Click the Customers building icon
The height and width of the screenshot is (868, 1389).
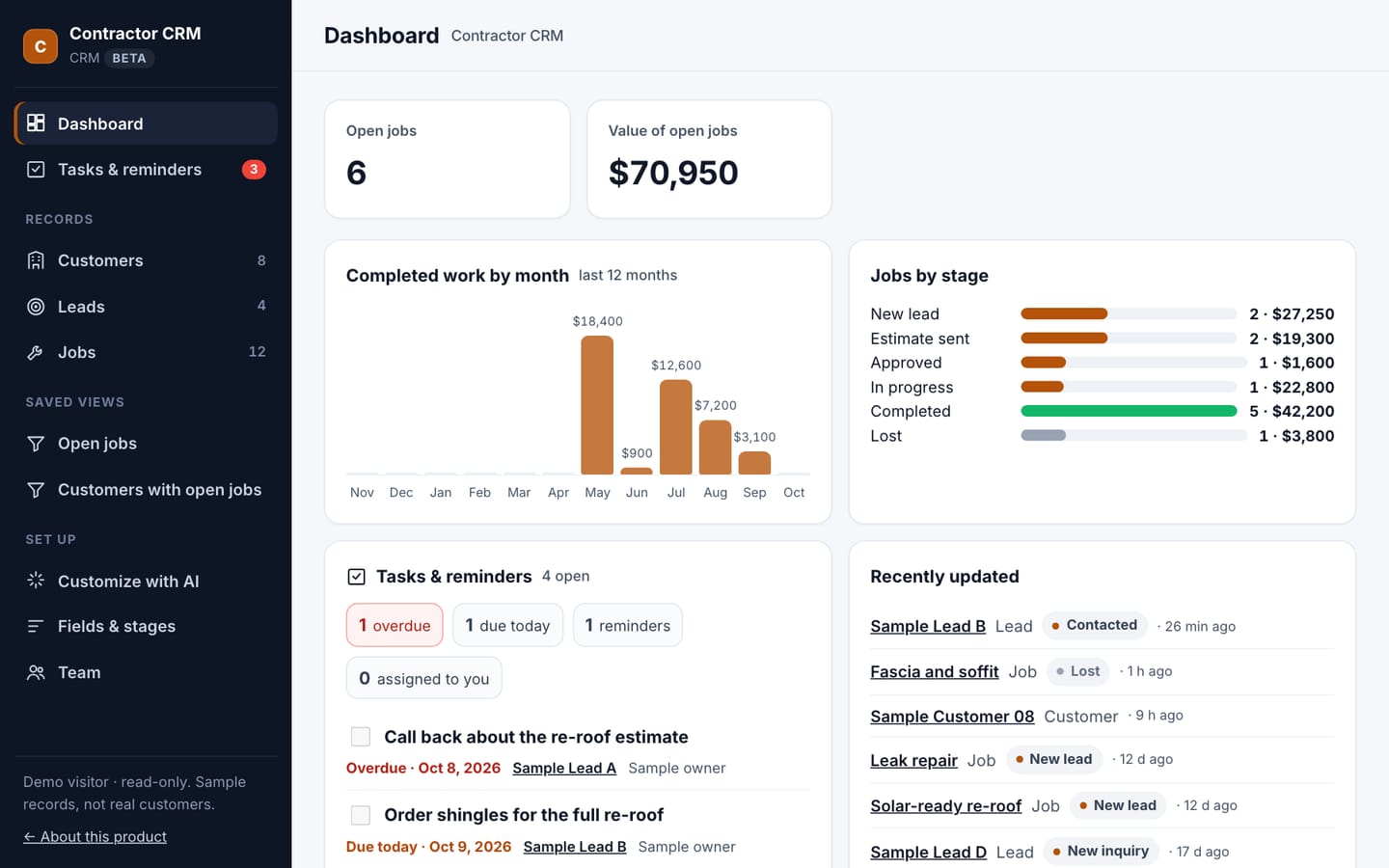point(36,260)
